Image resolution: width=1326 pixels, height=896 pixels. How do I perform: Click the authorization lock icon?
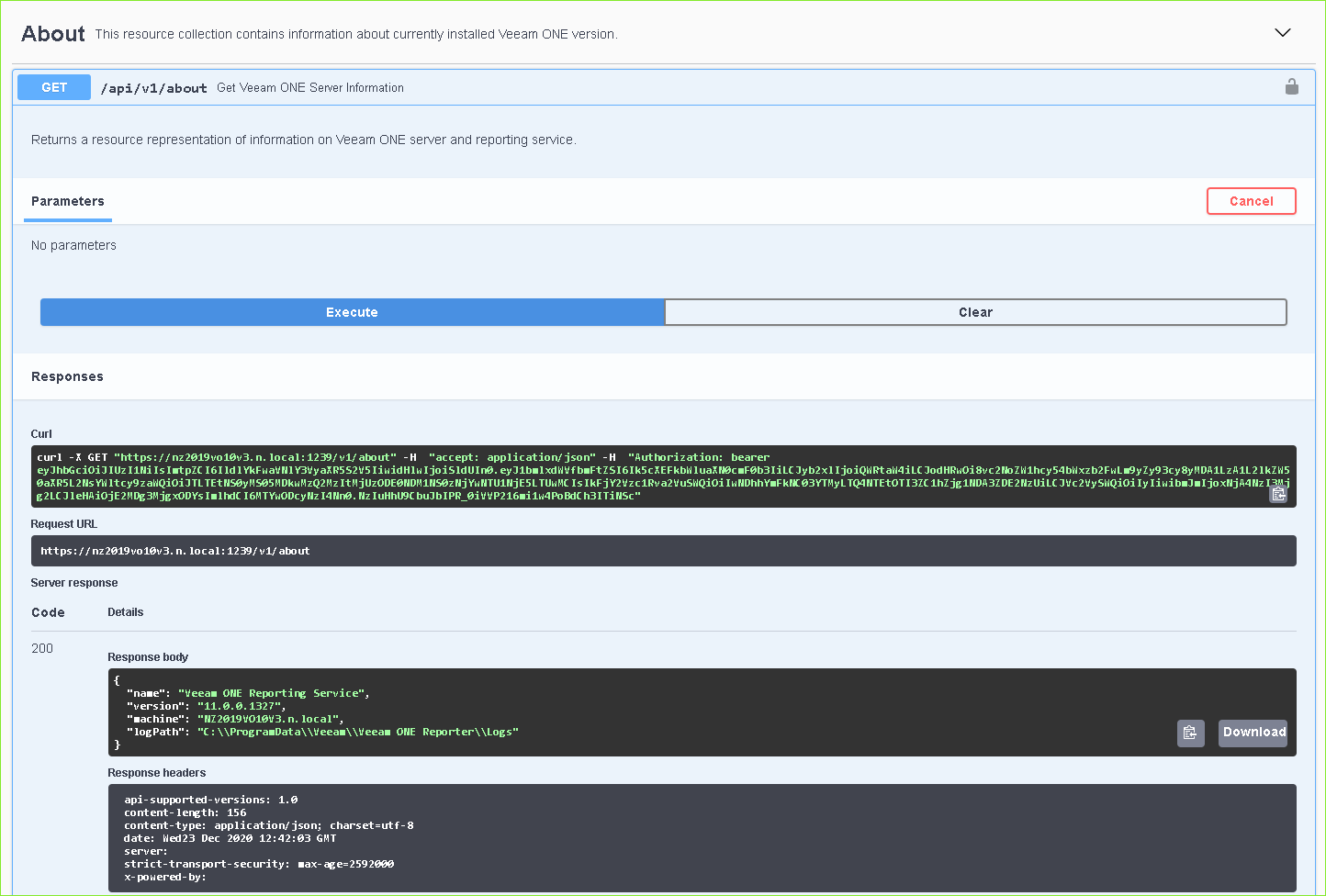pyautogui.click(x=1292, y=87)
